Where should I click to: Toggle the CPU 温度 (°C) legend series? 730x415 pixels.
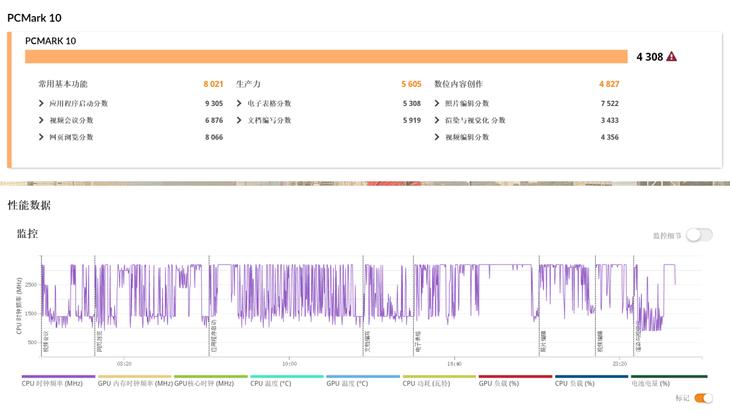[287, 381]
